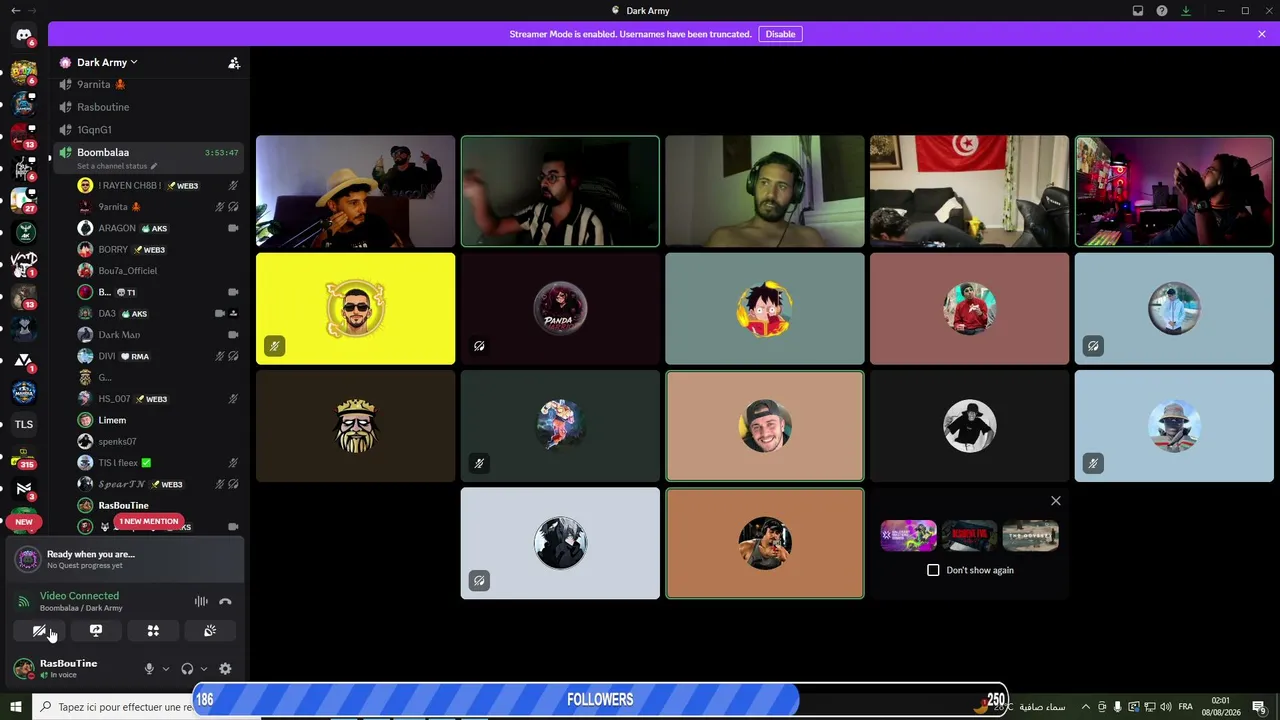Click the Disable streamer mode button
This screenshot has width=1280, height=720.
click(x=780, y=34)
